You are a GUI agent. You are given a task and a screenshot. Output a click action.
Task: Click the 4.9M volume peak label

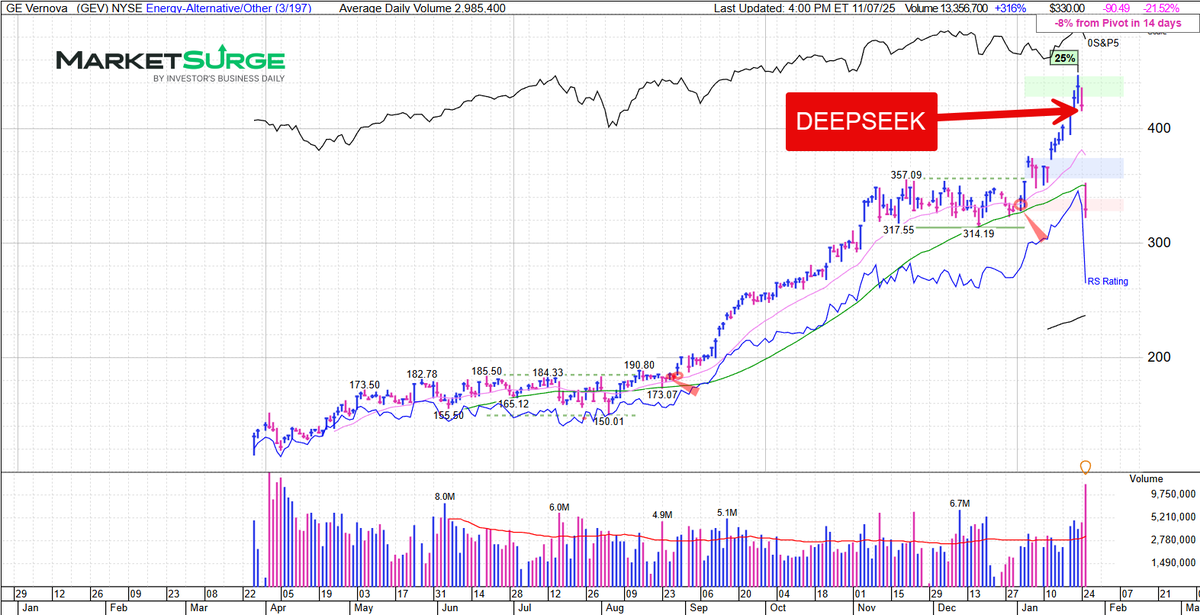point(662,514)
